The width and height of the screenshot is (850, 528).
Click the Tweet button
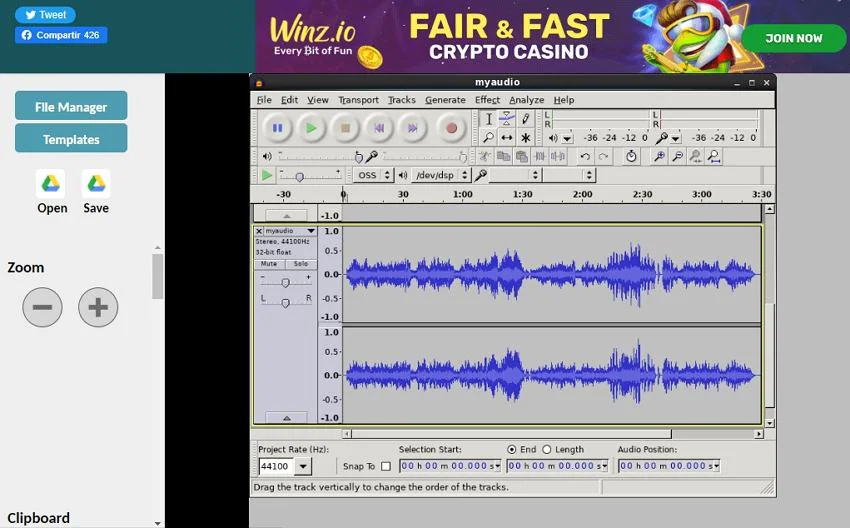point(46,15)
